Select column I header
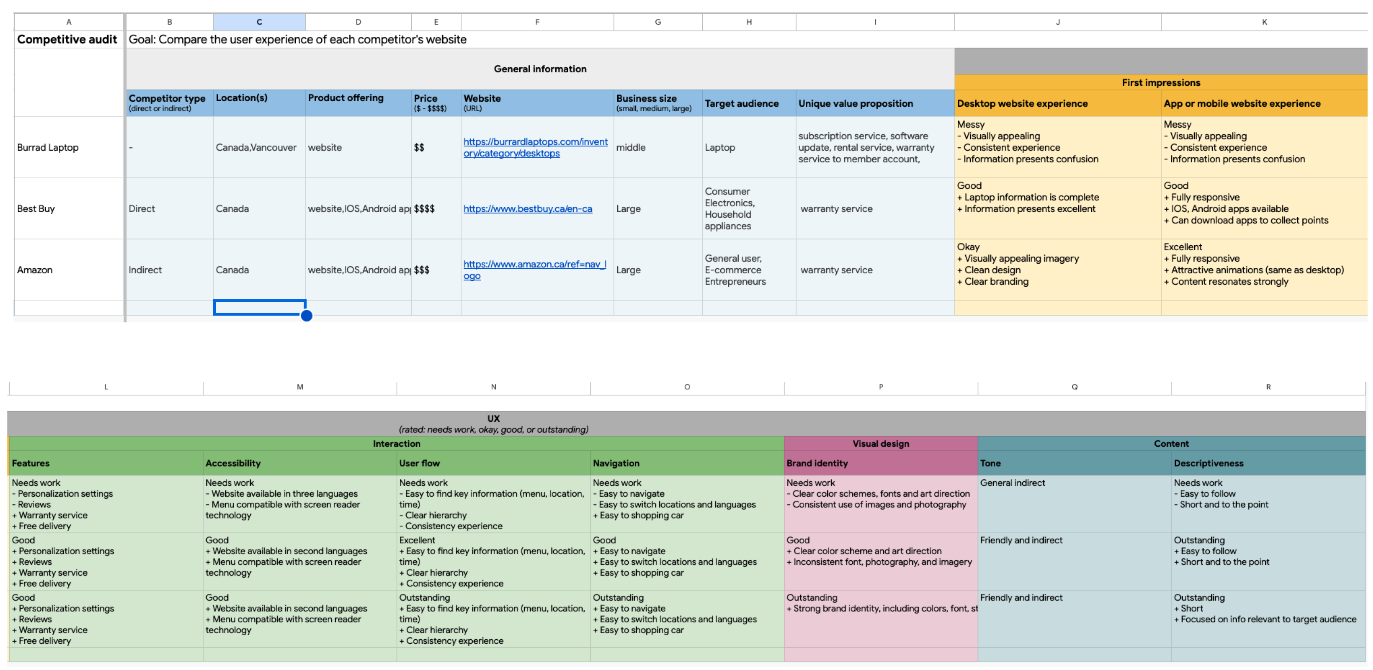Image resolution: width=1373 pixels, height=670 pixels. [875, 21]
